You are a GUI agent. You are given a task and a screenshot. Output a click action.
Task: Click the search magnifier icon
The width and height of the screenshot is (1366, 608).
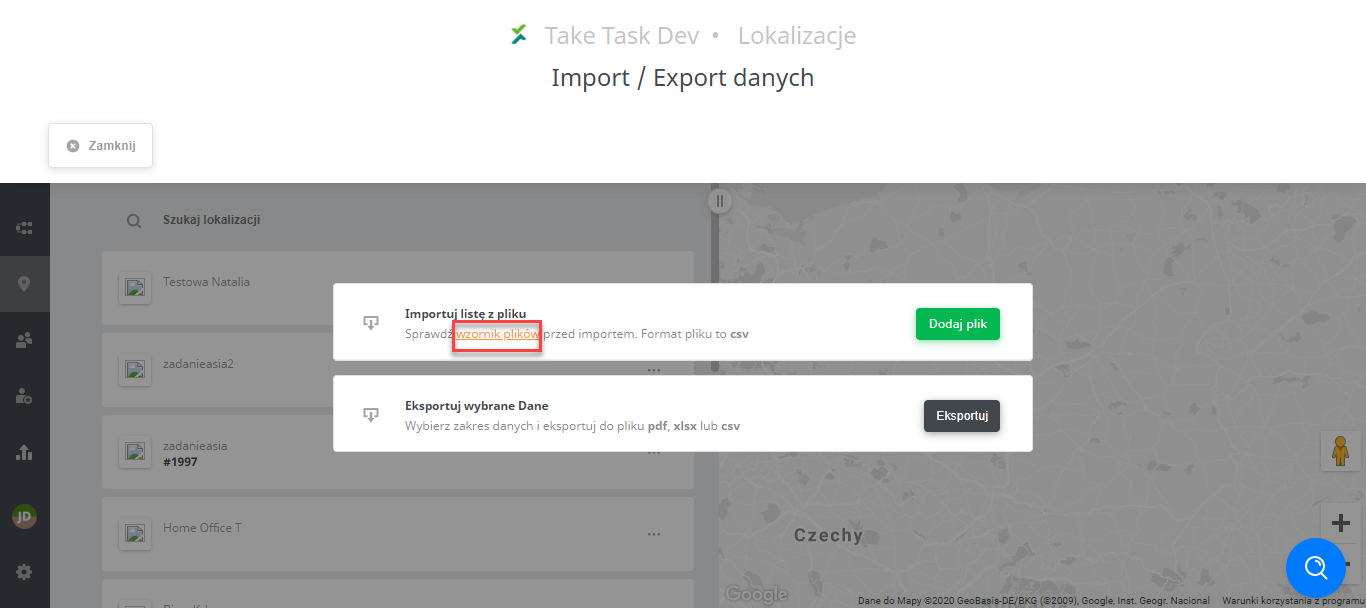point(134,221)
